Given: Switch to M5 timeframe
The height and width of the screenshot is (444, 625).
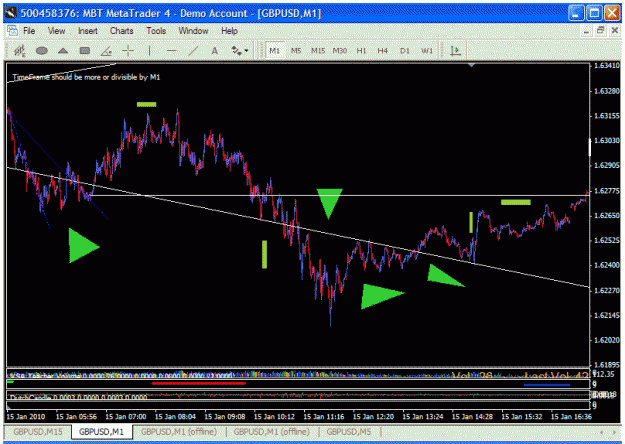Looking at the screenshot, I should tap(296, 51).
